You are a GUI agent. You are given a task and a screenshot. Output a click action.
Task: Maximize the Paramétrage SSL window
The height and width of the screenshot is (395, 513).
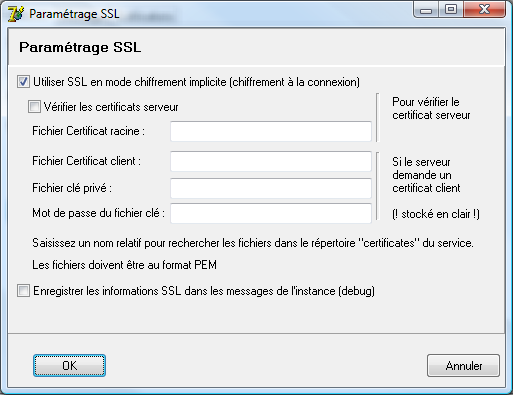[451, 10]
